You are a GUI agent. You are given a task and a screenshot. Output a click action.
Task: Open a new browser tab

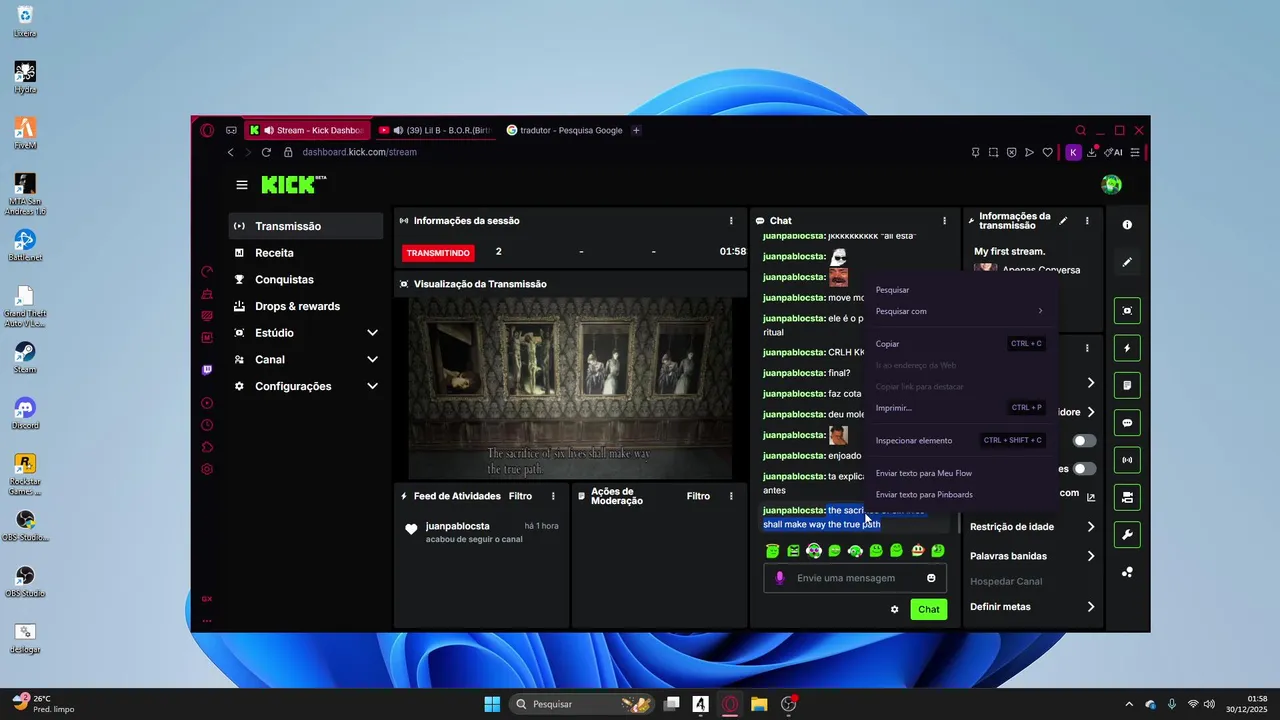click(x=636, y=130)
